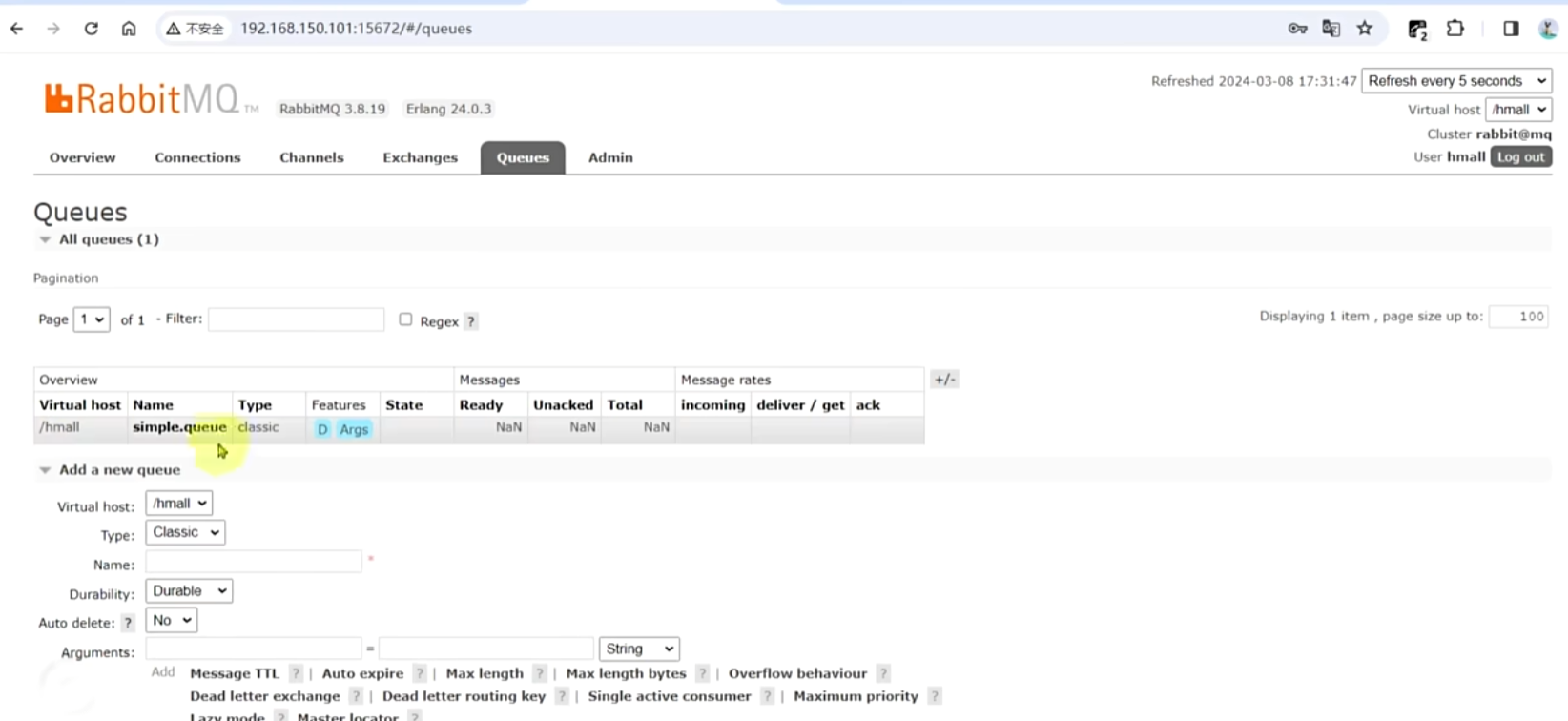Switch to the Connections tab
Image resolution: width=1568 pixels, height=721 pixels.
click(x=197, y=157)
